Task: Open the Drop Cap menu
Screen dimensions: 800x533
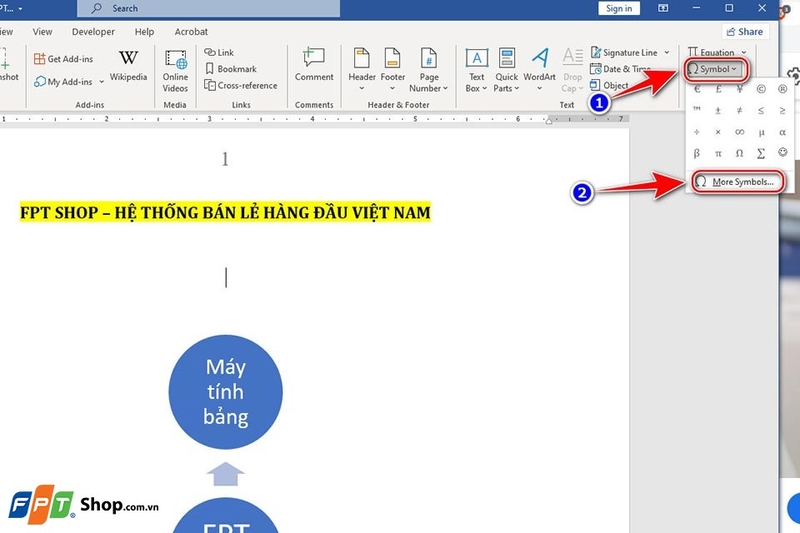Action: (x=572, y=70)
